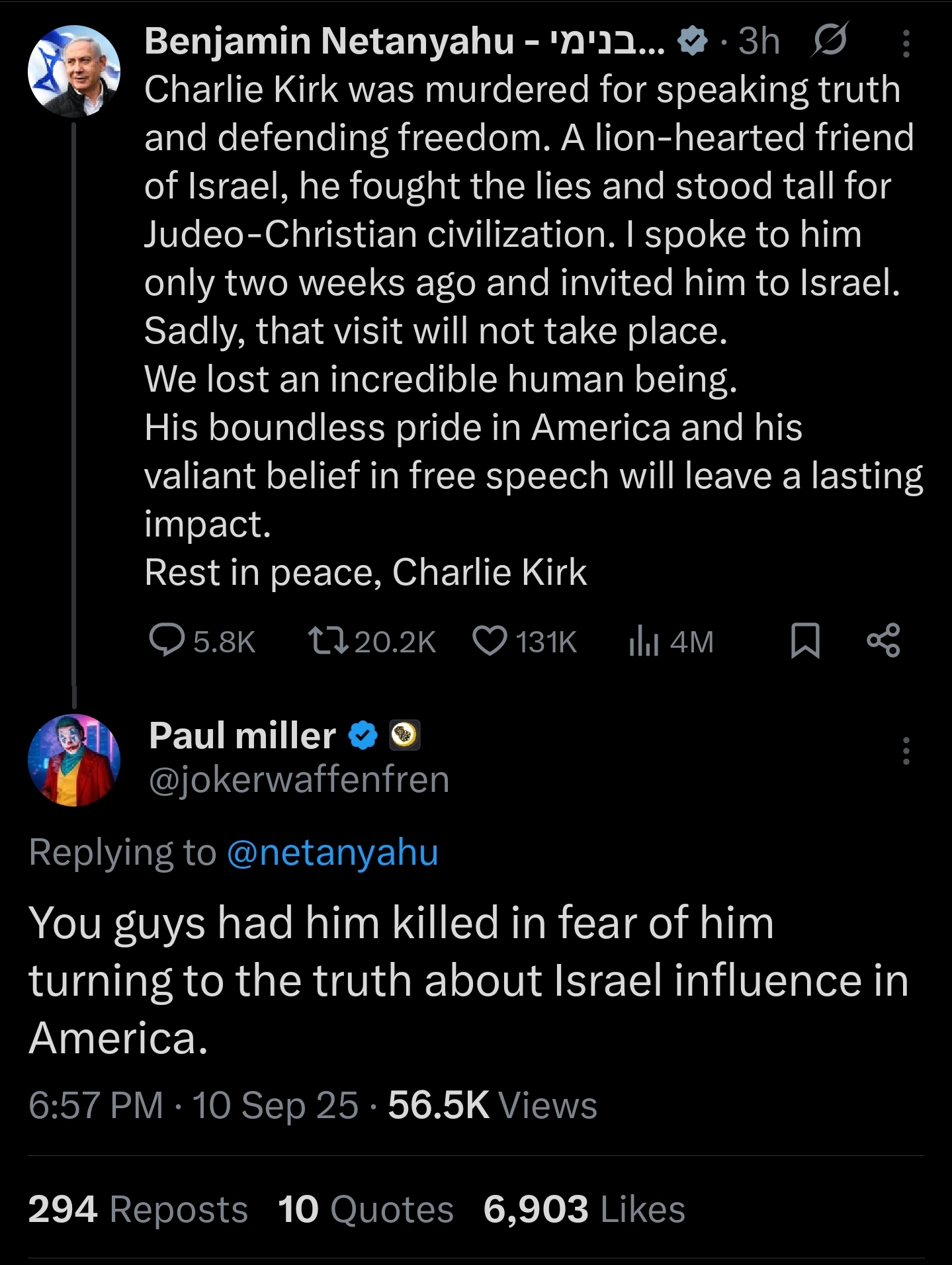Click Paul miller's blue verified badge
Screen dimensions: 952x1265
(363, 736)
